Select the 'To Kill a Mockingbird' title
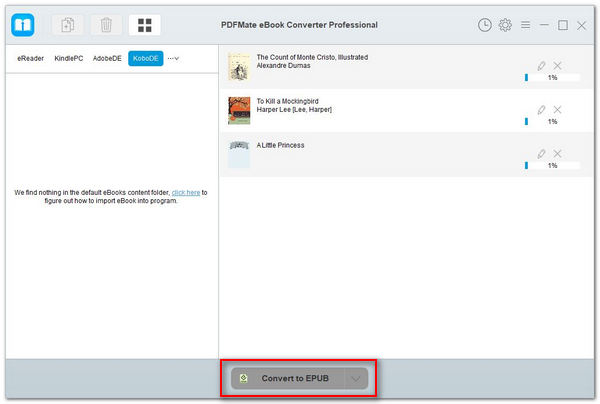The width and height of the screenshot is (600, 404). click(x=287, y=101)
